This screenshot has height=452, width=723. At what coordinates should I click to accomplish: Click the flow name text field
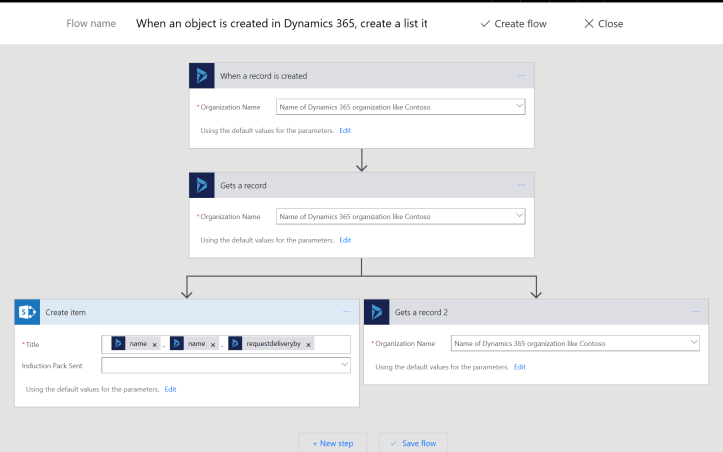tap(282, 24)
